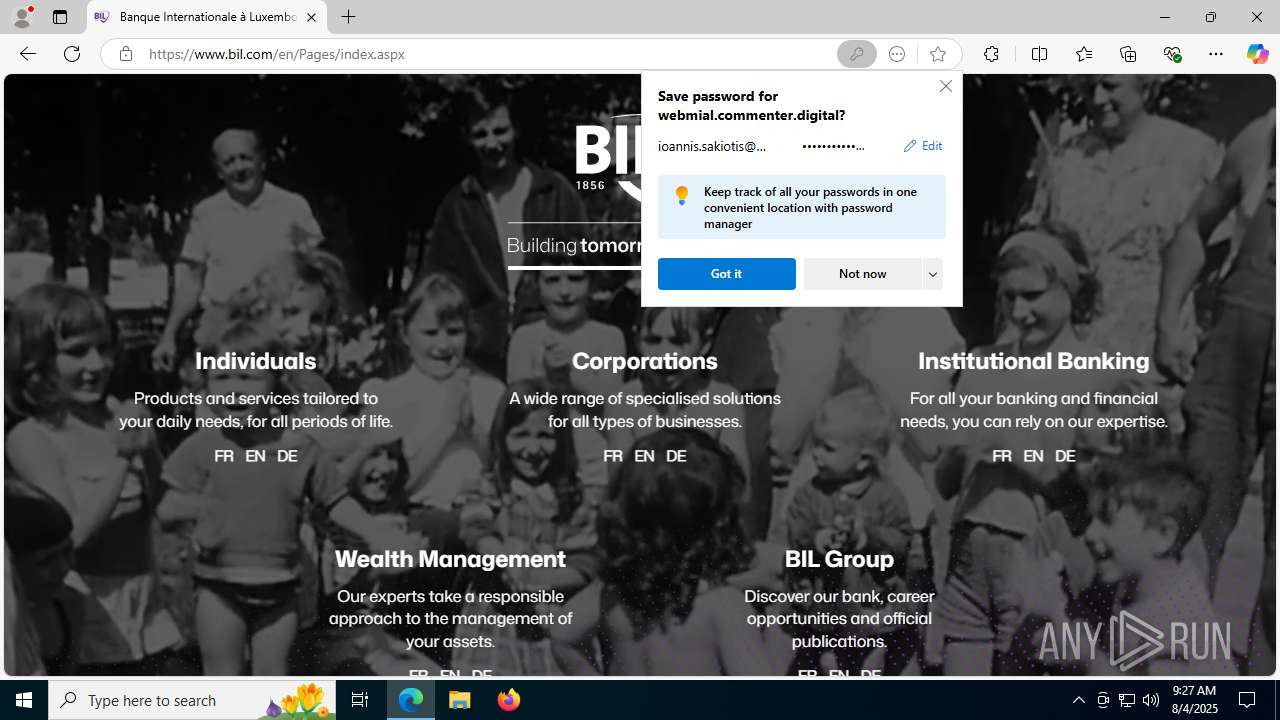Choose EN under Institutional Banking
Image resolution: width=1280 pixels, height=720 pixels.
1033,456
